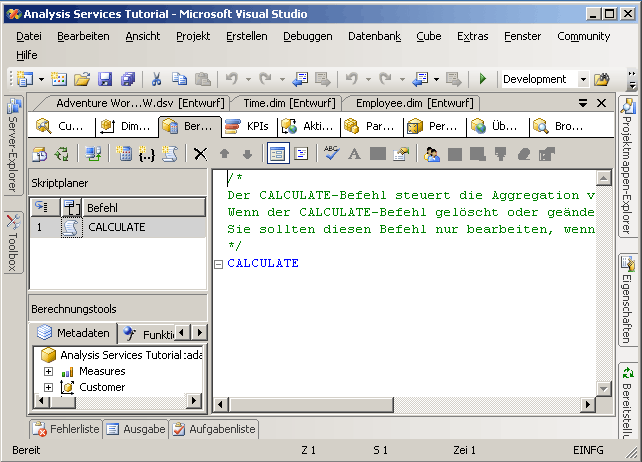Click the Open File folder icon
The width and height of the screenshot is (642, 462).
coord(82,79)
